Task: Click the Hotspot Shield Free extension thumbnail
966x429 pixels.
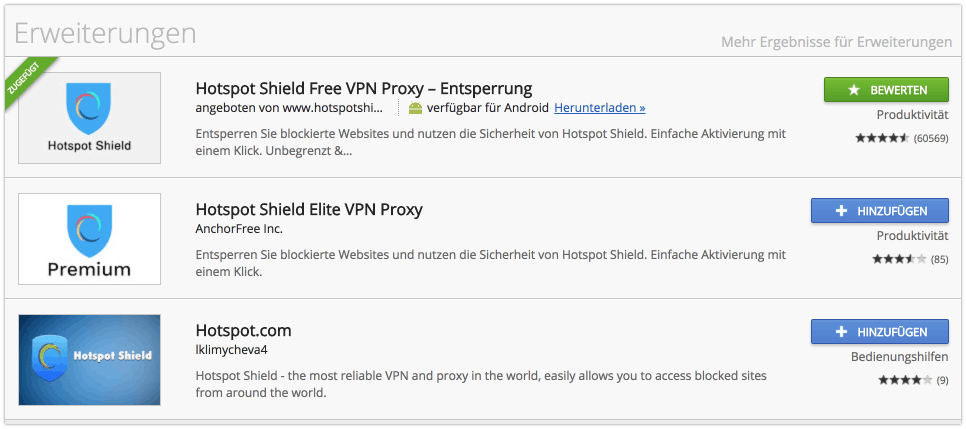Action: tap(89, 118)
